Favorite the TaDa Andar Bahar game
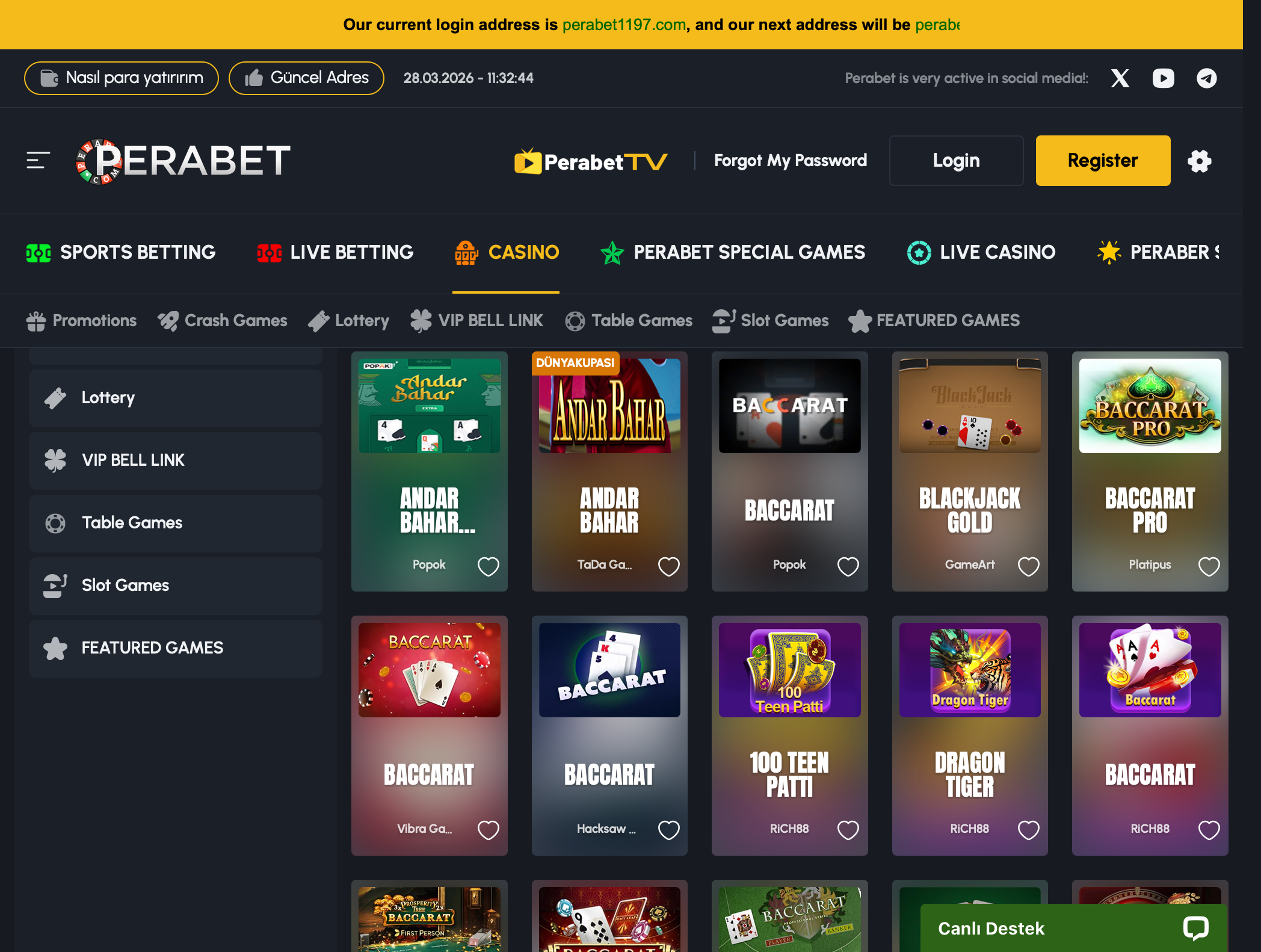 668,566
